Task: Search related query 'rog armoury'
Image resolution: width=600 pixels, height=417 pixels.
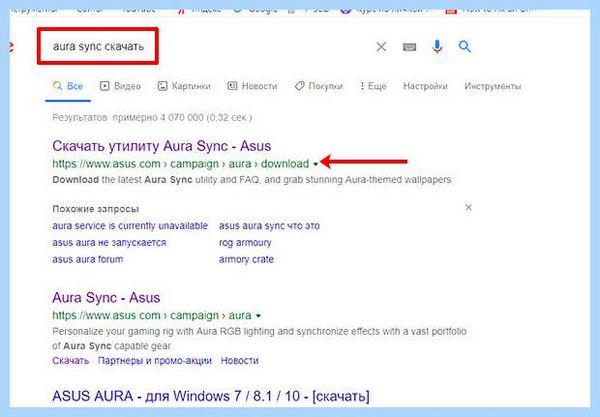Action: 245,243
